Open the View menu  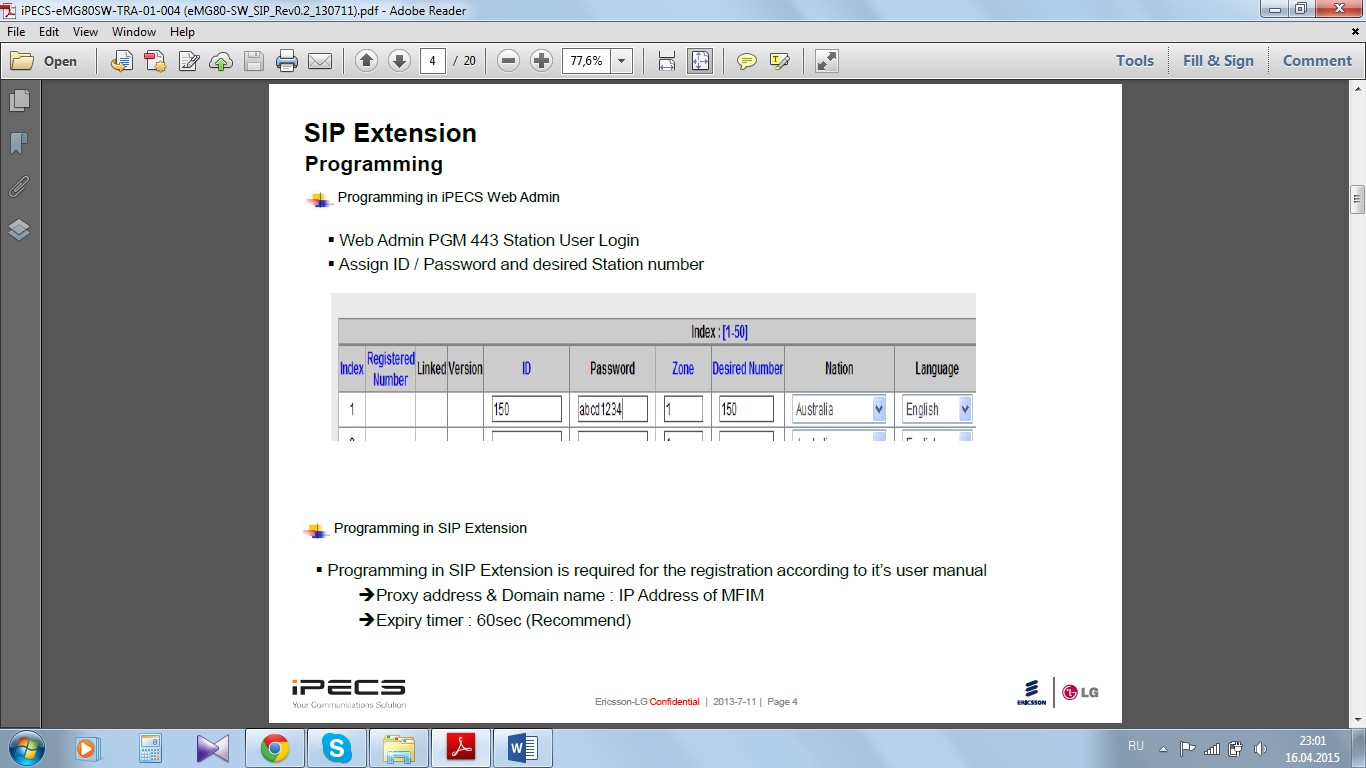pyautogui.click(x=85, y=32)
